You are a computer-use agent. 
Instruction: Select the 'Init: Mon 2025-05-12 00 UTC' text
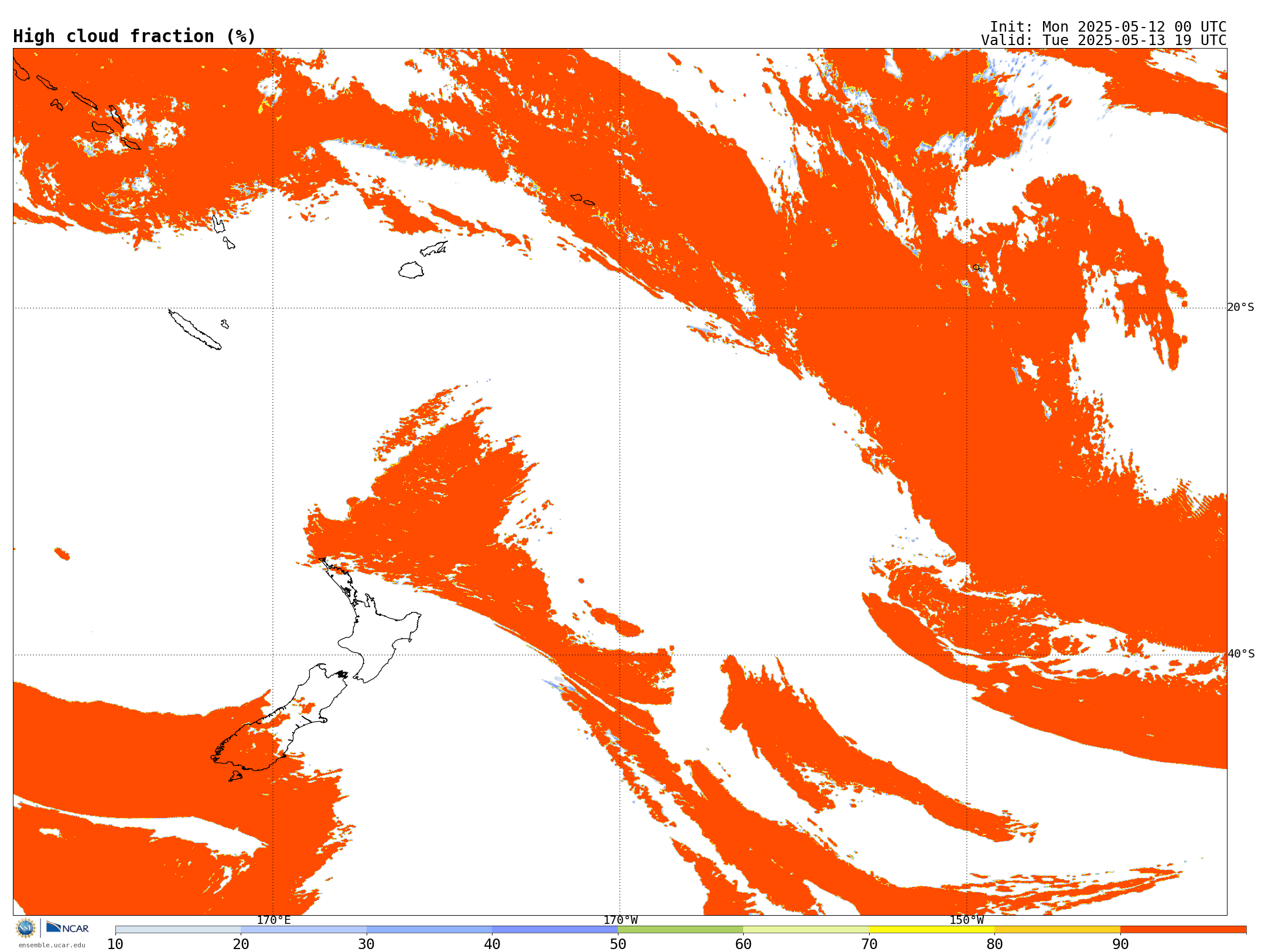click(x=1107, y=27)
